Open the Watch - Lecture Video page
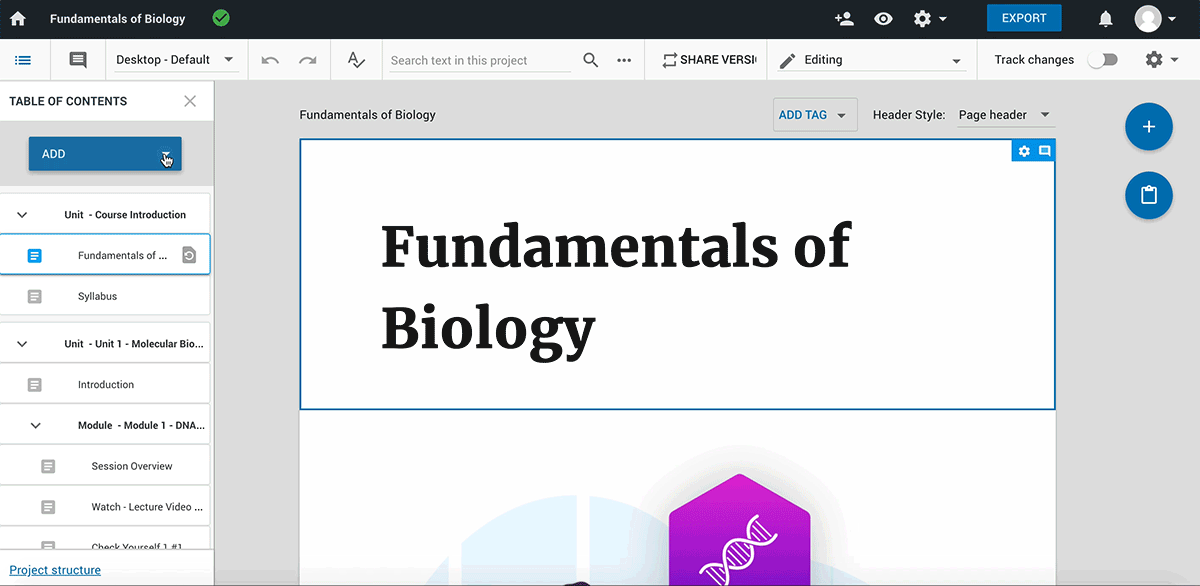Image resolution: width=1200 pixels, height=586 pixels. pos(105,507)
